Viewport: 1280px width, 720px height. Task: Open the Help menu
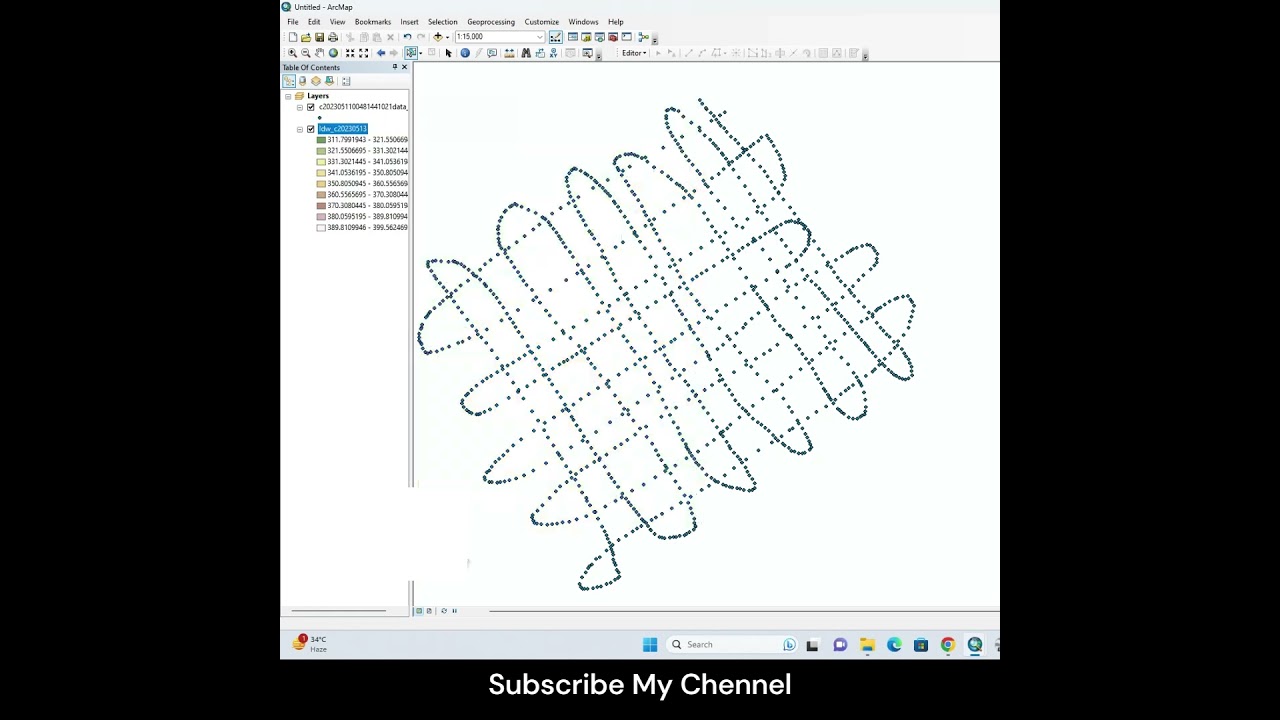click(616, 22)
